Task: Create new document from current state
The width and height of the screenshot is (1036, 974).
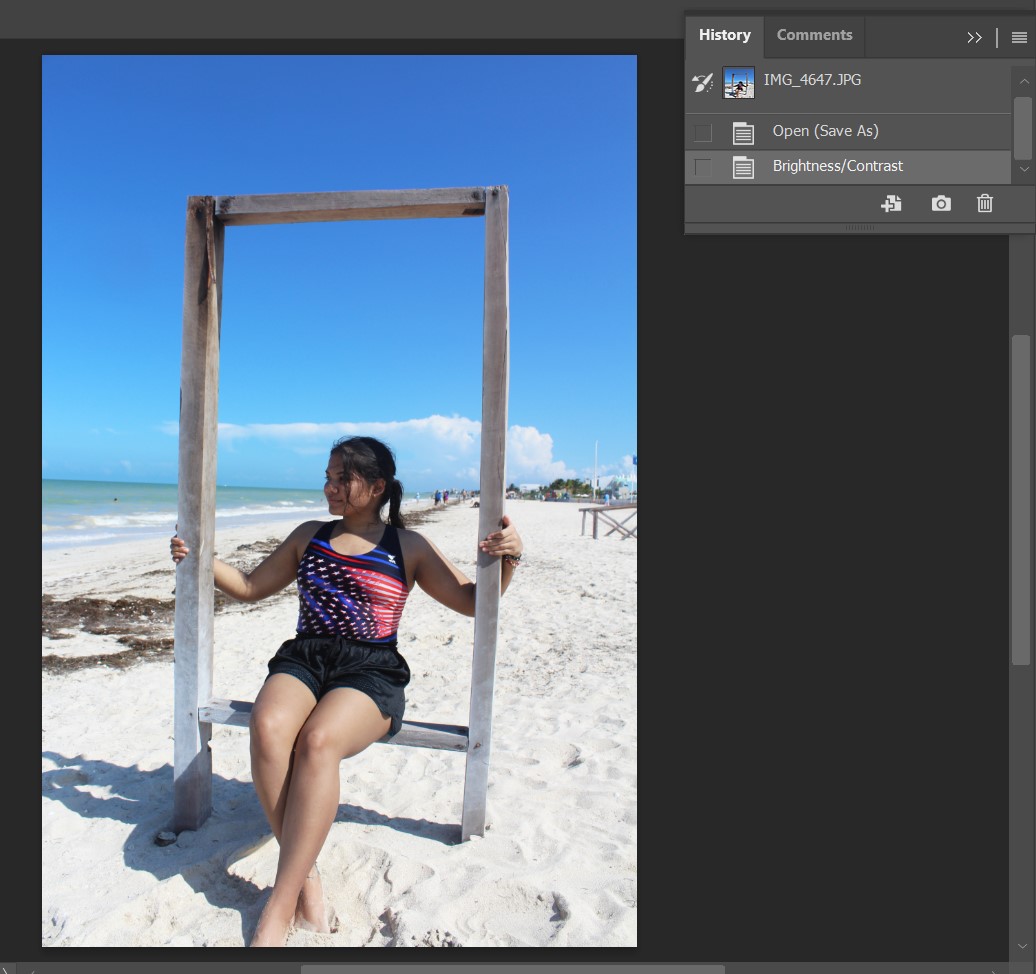Action: [891, 204]
